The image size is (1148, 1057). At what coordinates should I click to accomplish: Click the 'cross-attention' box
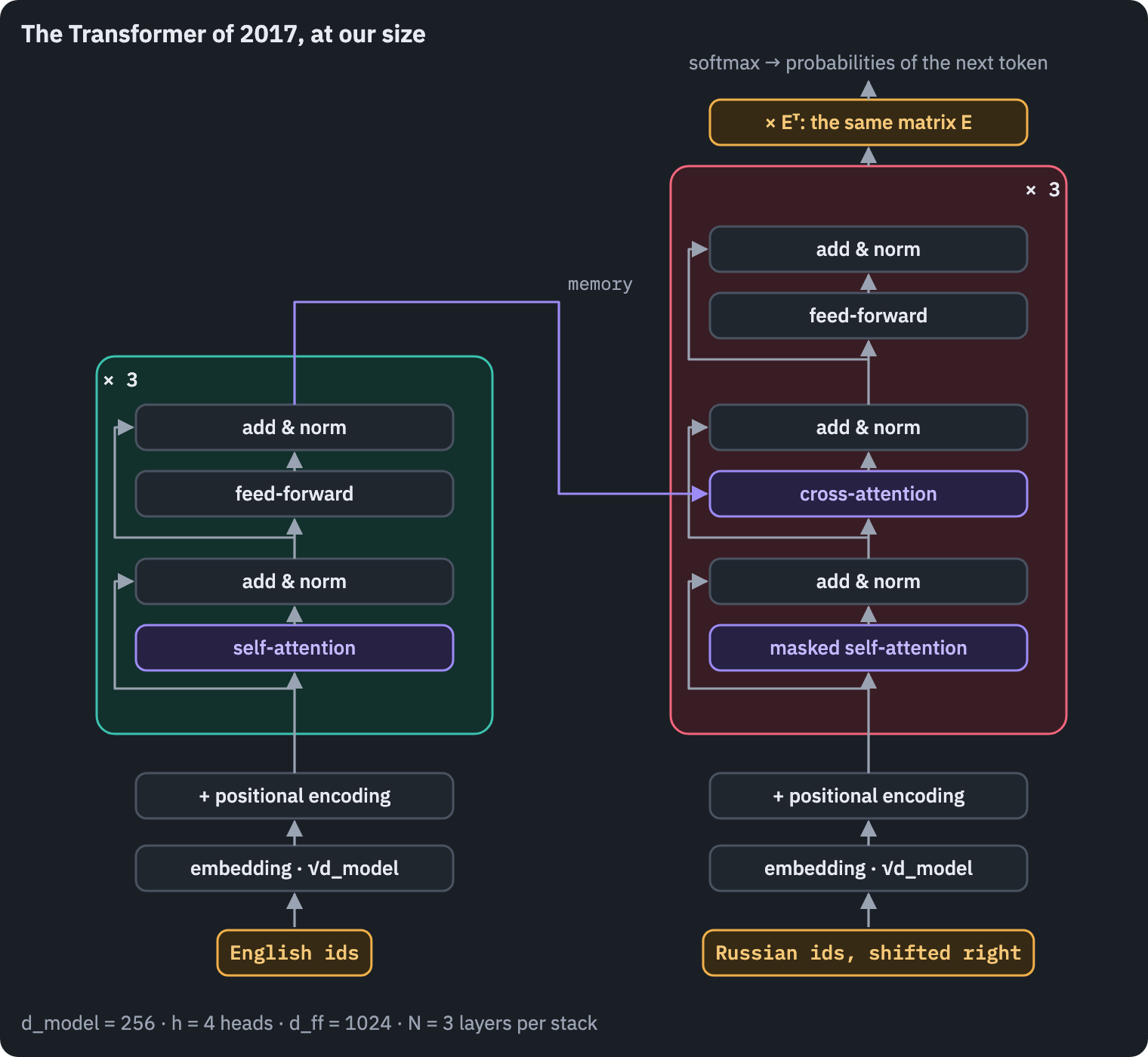tap(869, 494)
